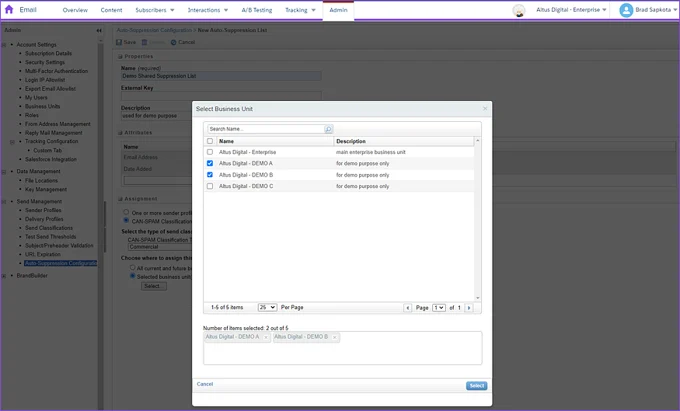Click Save in the page toolbar
Viewport: 680px width, 411px height.
tap(126, 42)
